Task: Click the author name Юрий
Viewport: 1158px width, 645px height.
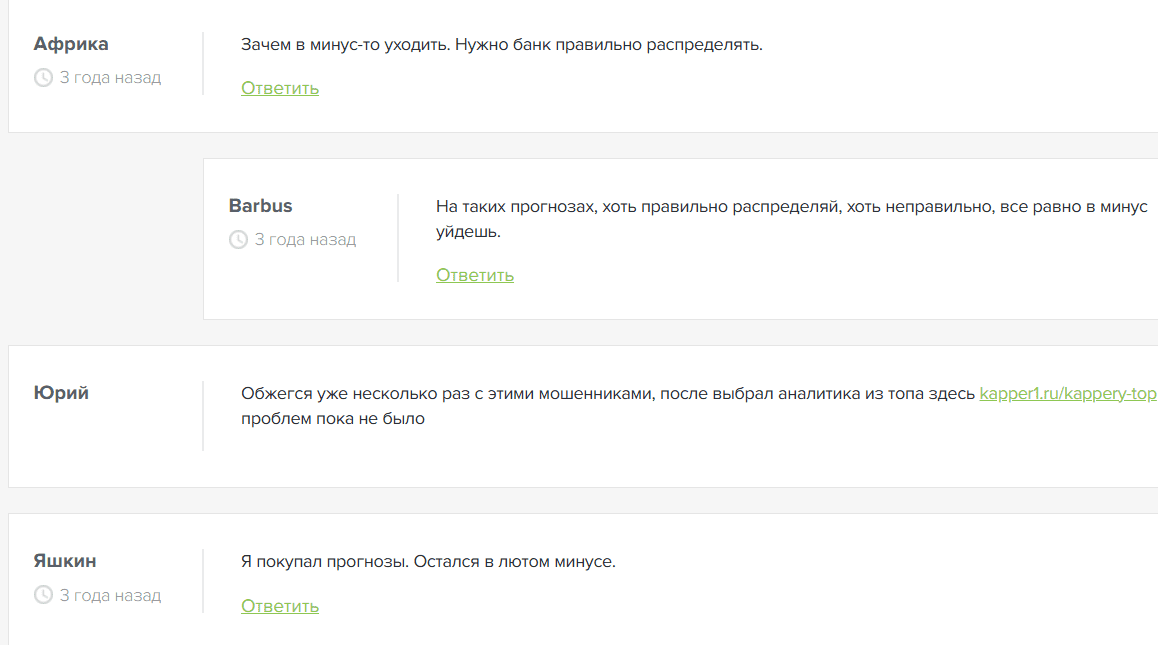Action: [x=61, y=393]
